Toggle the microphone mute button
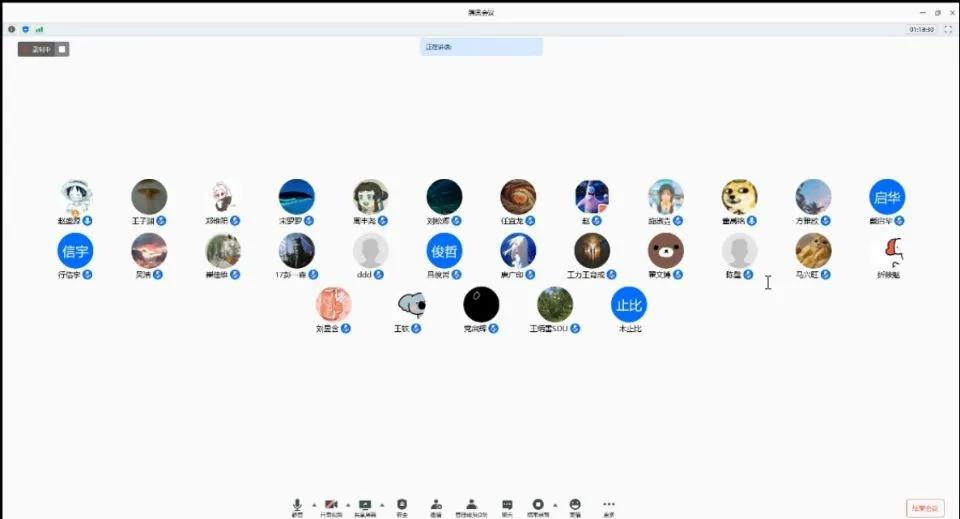960x519 pixels. (x=297, y=506)
